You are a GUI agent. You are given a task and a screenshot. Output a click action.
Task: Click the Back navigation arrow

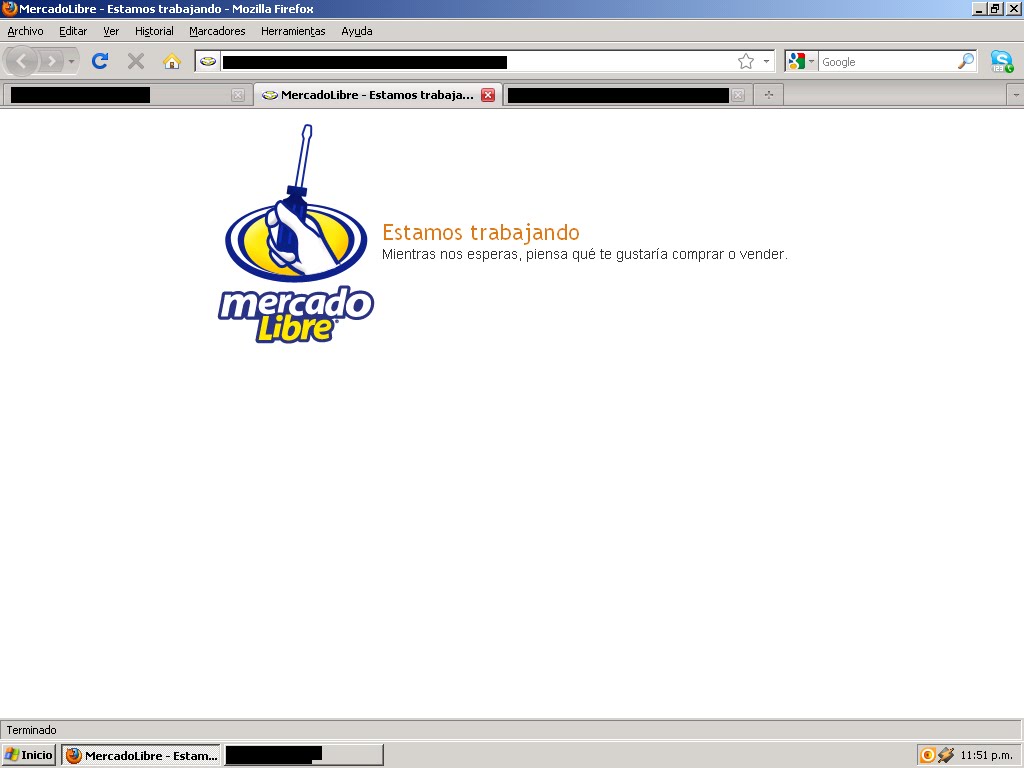[x=22, y=61]
